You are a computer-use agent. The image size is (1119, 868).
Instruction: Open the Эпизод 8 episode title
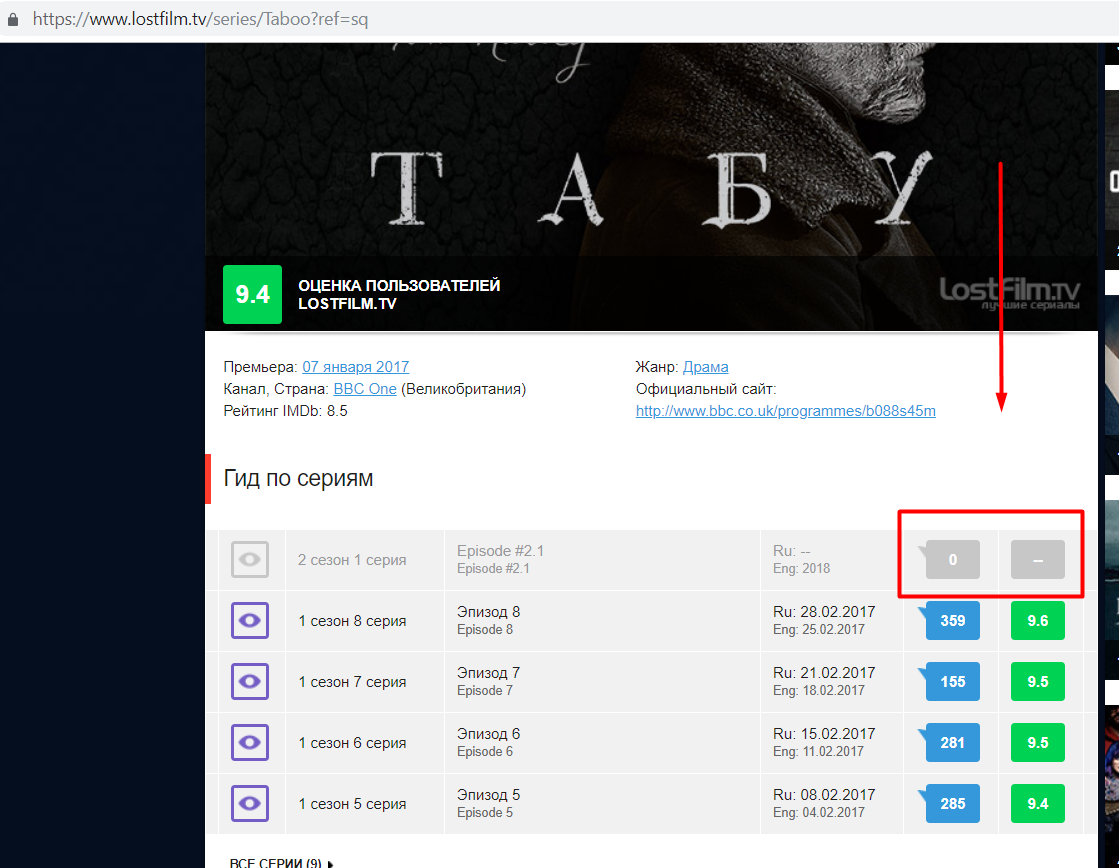(488, 612)
